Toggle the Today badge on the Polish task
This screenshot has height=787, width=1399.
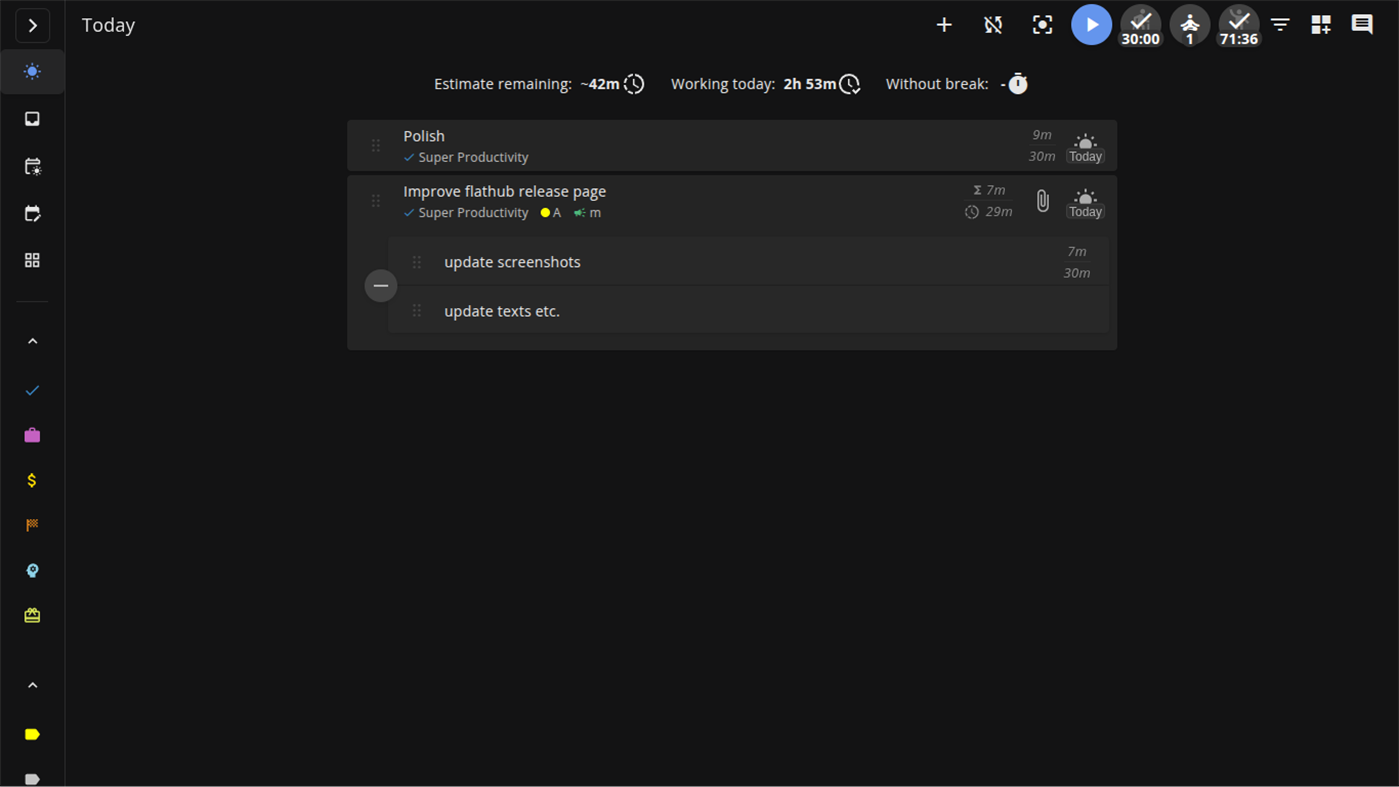(1085, 145)
